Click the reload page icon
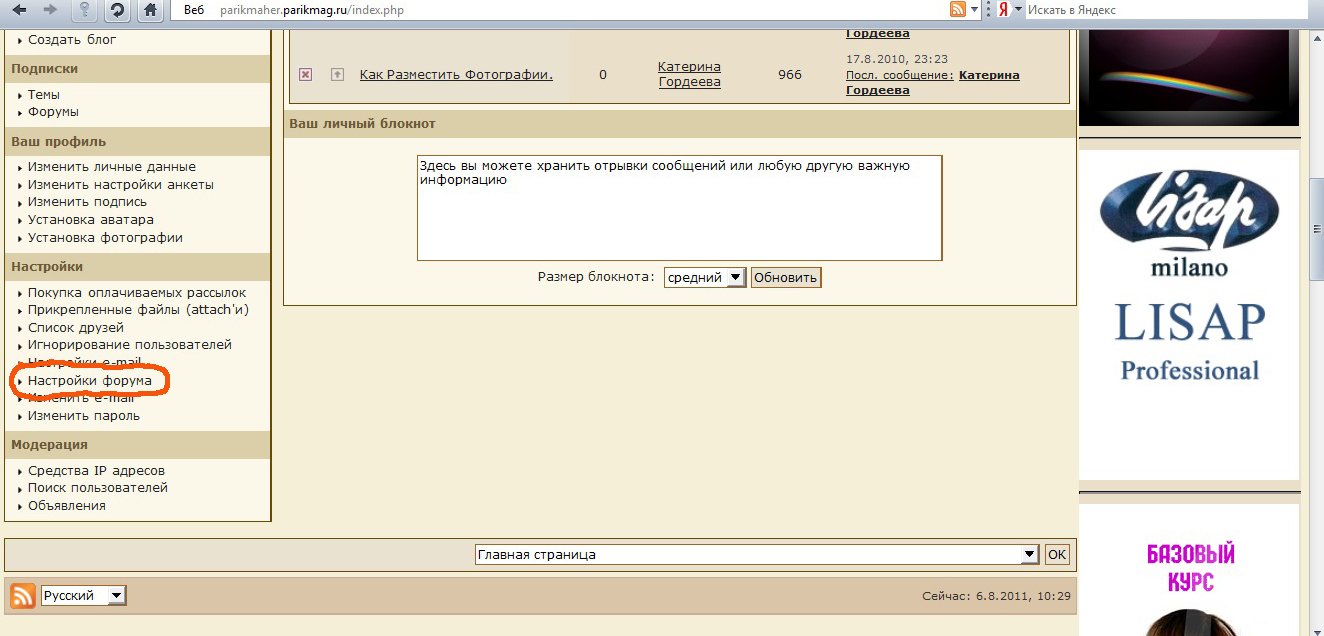Screen dimensions: 1324x636 117,10
